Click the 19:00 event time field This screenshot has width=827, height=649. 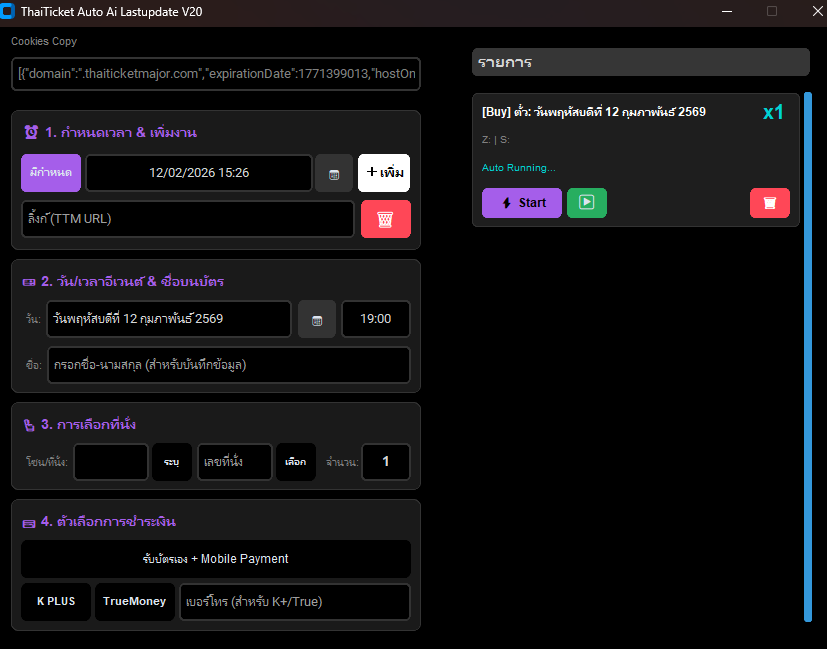(x=376, y=320)
